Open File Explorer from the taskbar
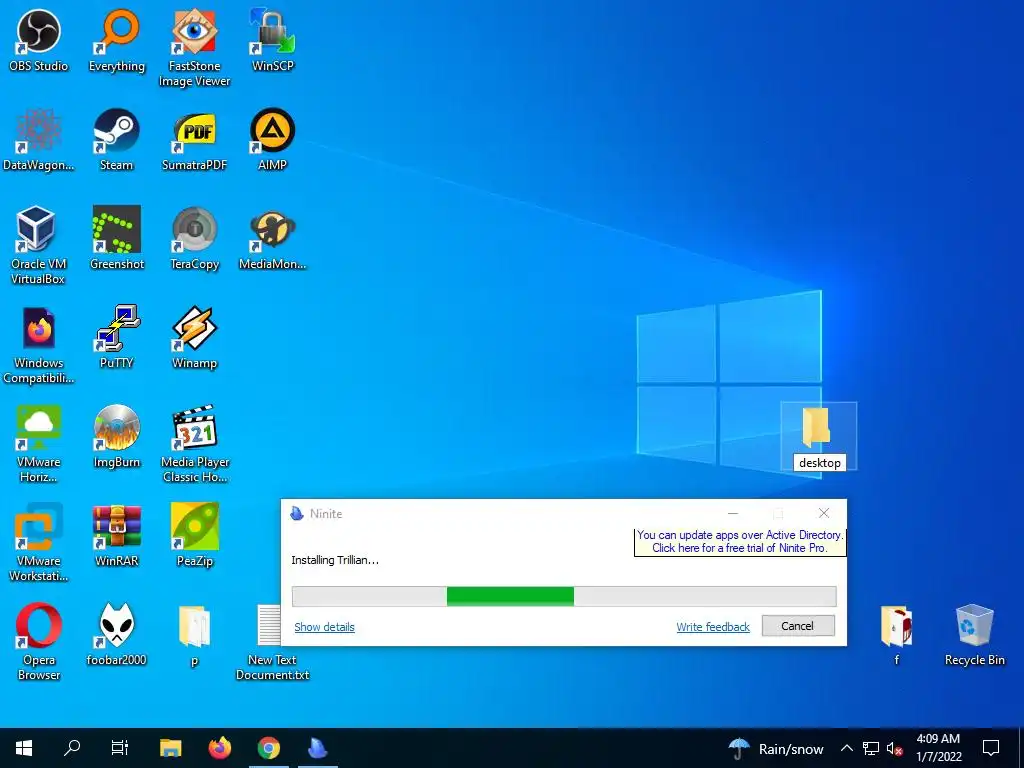This screenshot has height=768, width=1024. 171,748
